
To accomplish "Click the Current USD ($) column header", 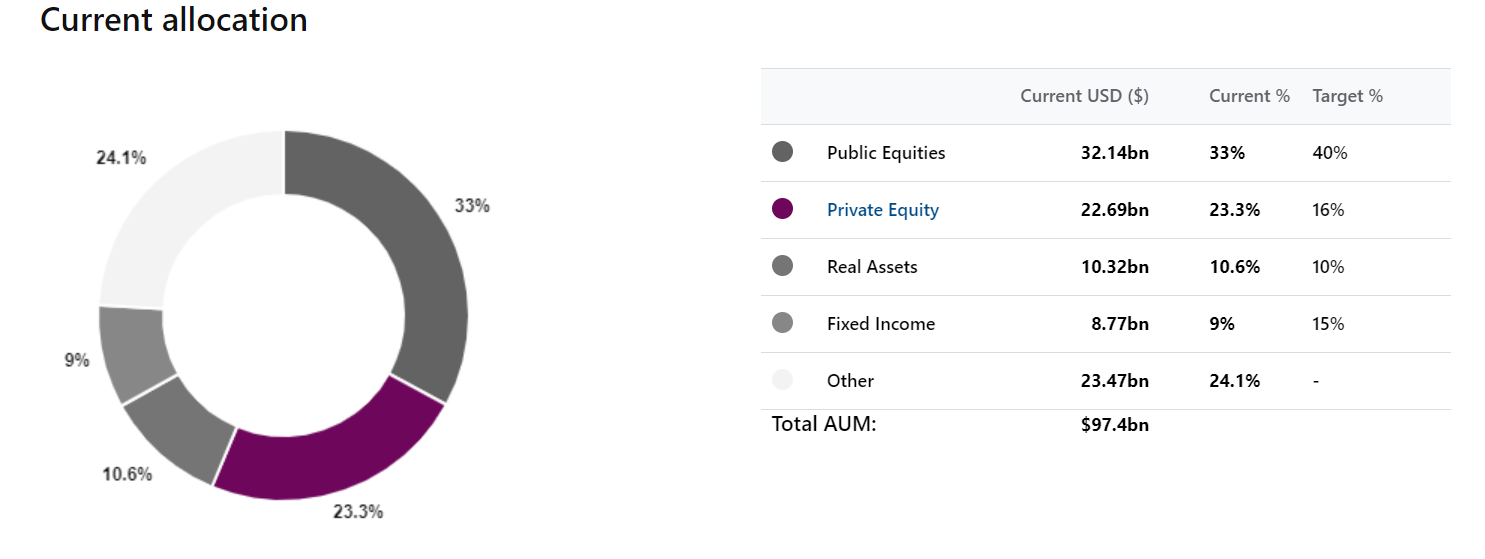I will point(1084,96).
